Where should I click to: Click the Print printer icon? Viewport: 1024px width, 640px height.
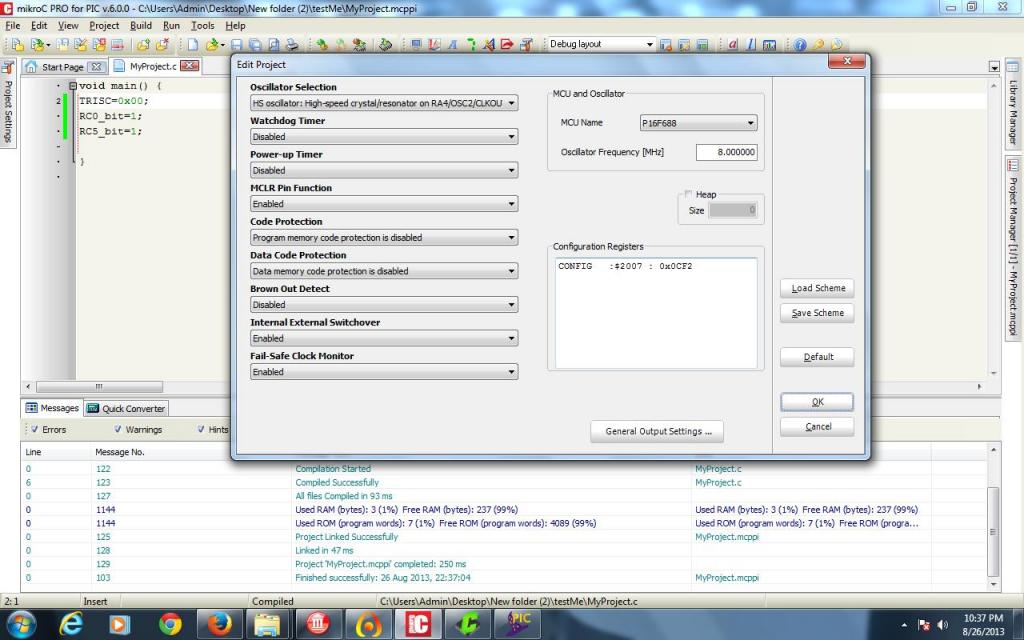tap(292, 44)
